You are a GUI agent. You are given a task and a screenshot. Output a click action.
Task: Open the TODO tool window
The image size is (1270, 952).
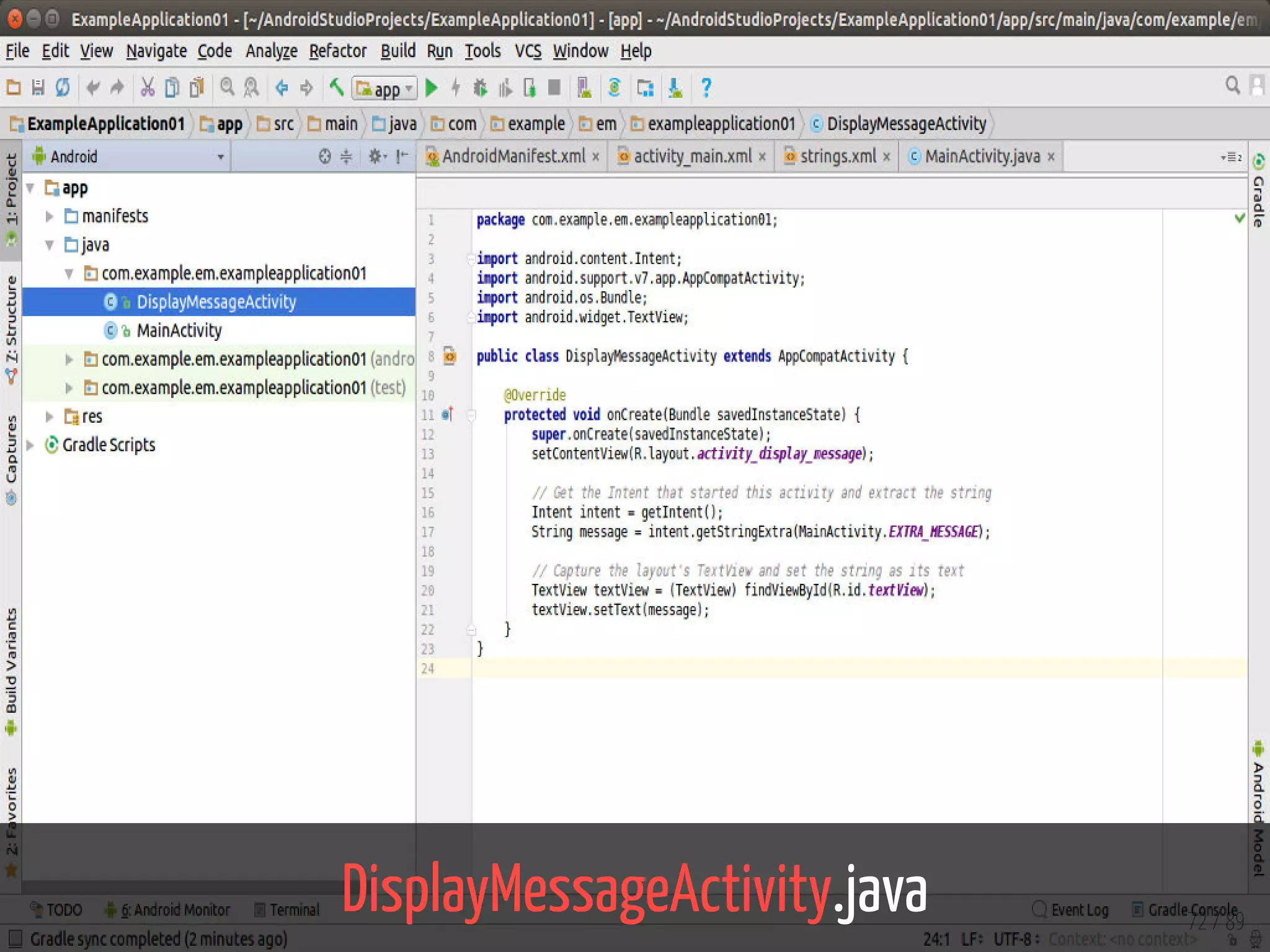point(56,909)
